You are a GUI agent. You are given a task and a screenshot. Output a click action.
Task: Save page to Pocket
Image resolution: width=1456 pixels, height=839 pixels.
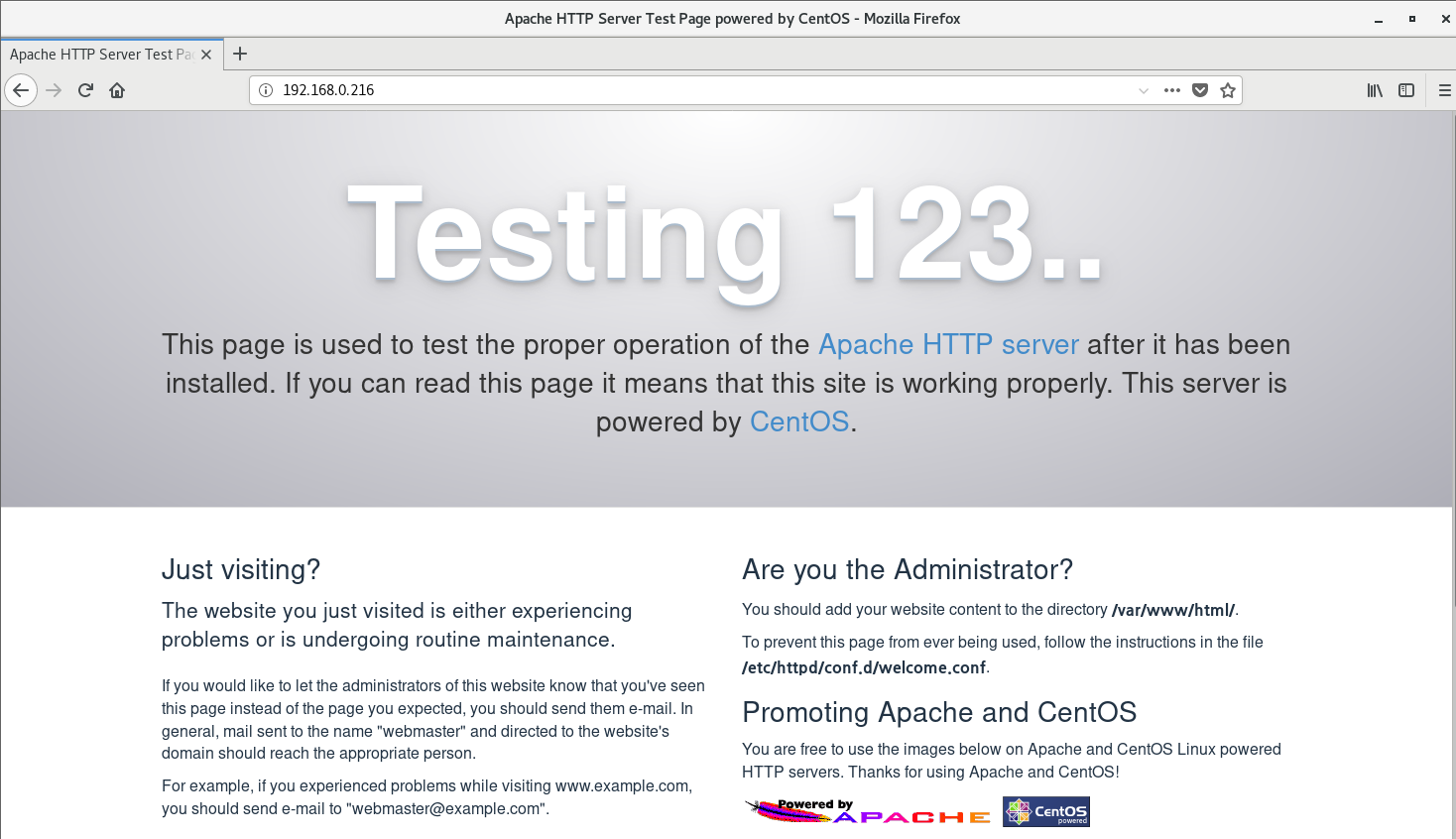click(x=1200, y=90)
